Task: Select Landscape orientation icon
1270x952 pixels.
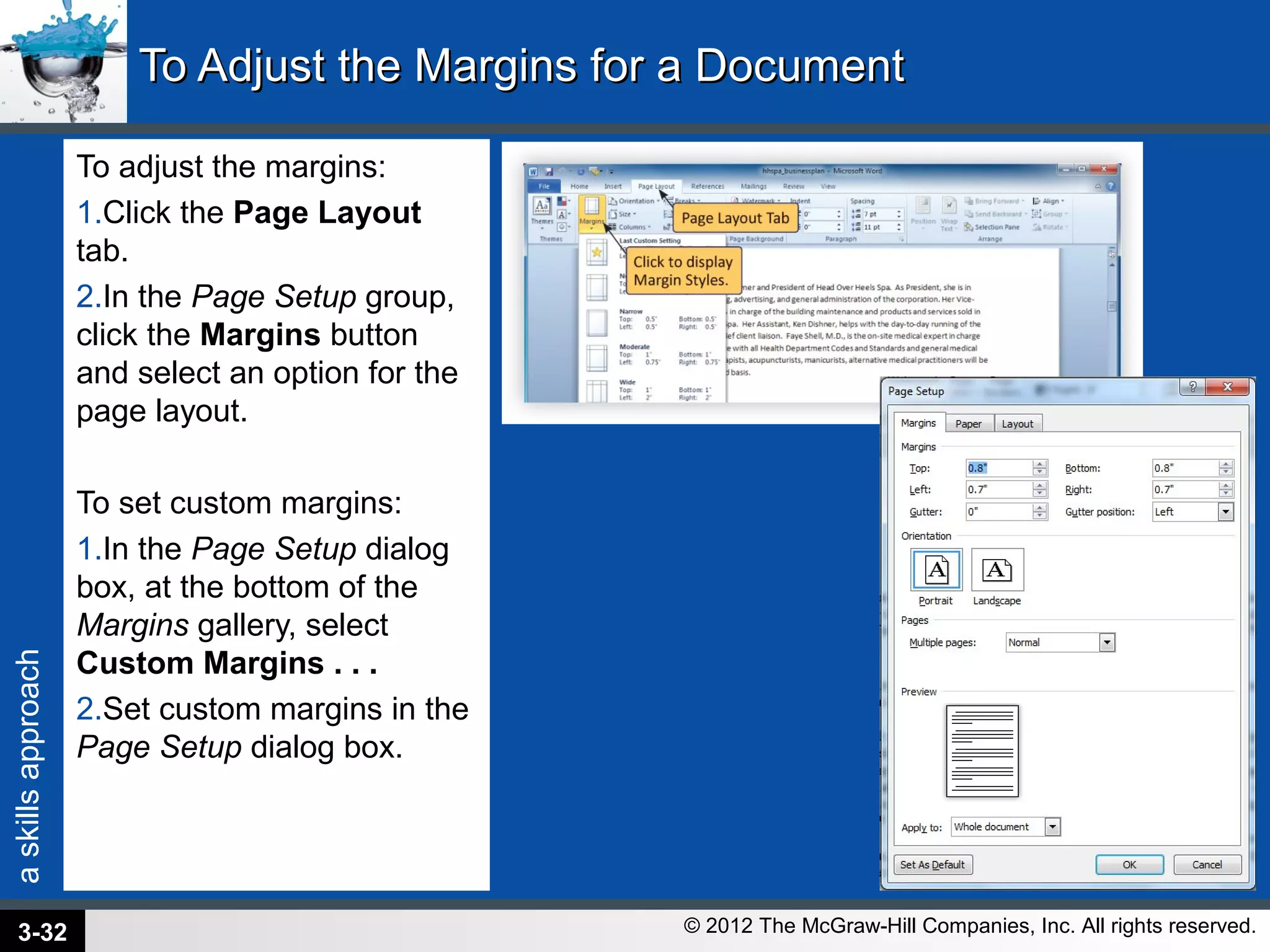Action: pos(997,570)
